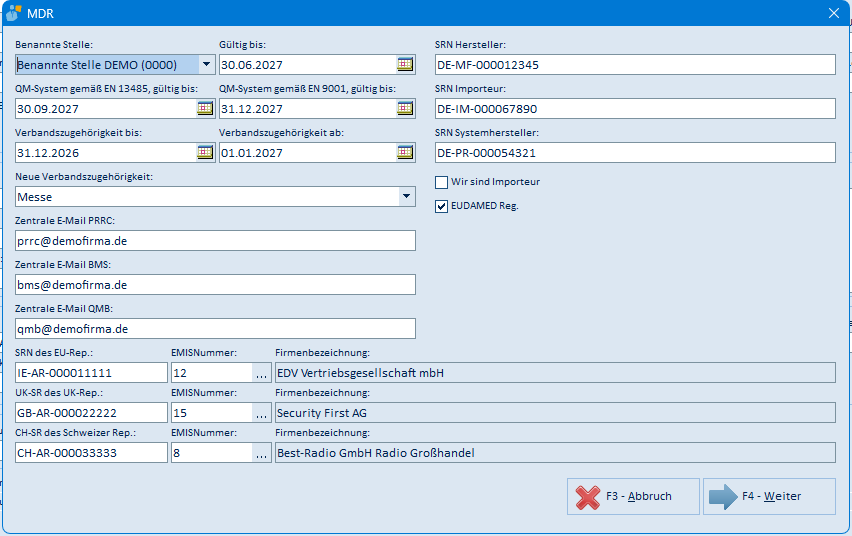Click the CH-SR des Schweizer Rep. field

[91, 453]
